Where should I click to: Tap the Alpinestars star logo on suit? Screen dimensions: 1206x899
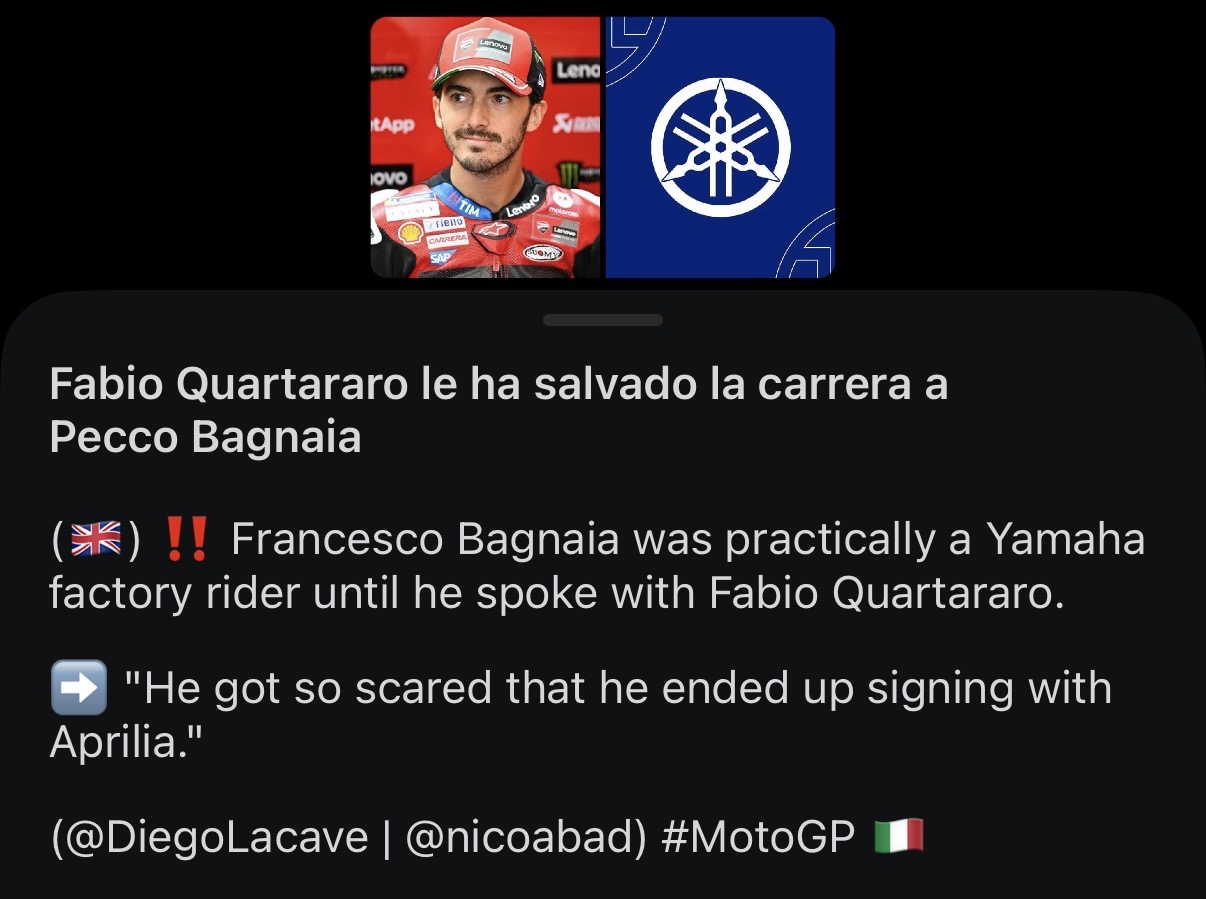pyautogui.click(x=493, y=229)
